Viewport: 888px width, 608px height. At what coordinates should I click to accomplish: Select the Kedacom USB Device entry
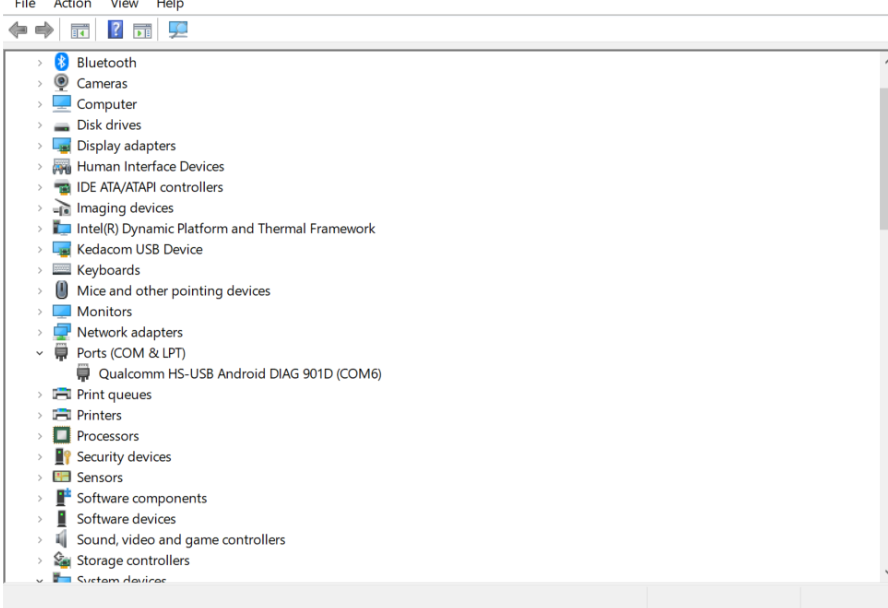coord(139,249)
